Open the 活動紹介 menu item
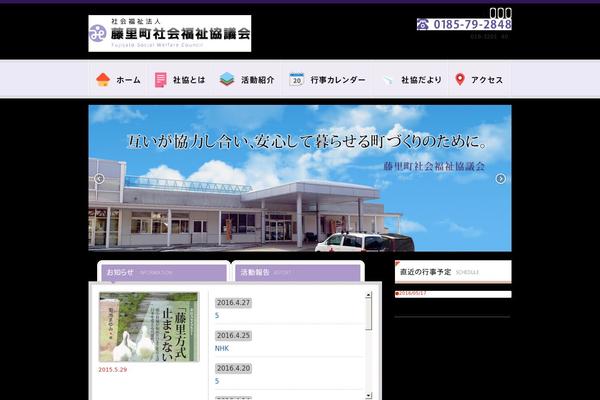Image resolution: width=600 pixels, height=400 pixels. [247, 80]
